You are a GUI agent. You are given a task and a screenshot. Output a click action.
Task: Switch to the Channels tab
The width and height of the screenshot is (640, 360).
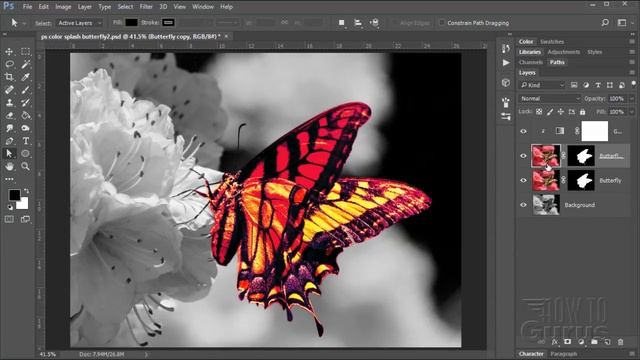531,62
